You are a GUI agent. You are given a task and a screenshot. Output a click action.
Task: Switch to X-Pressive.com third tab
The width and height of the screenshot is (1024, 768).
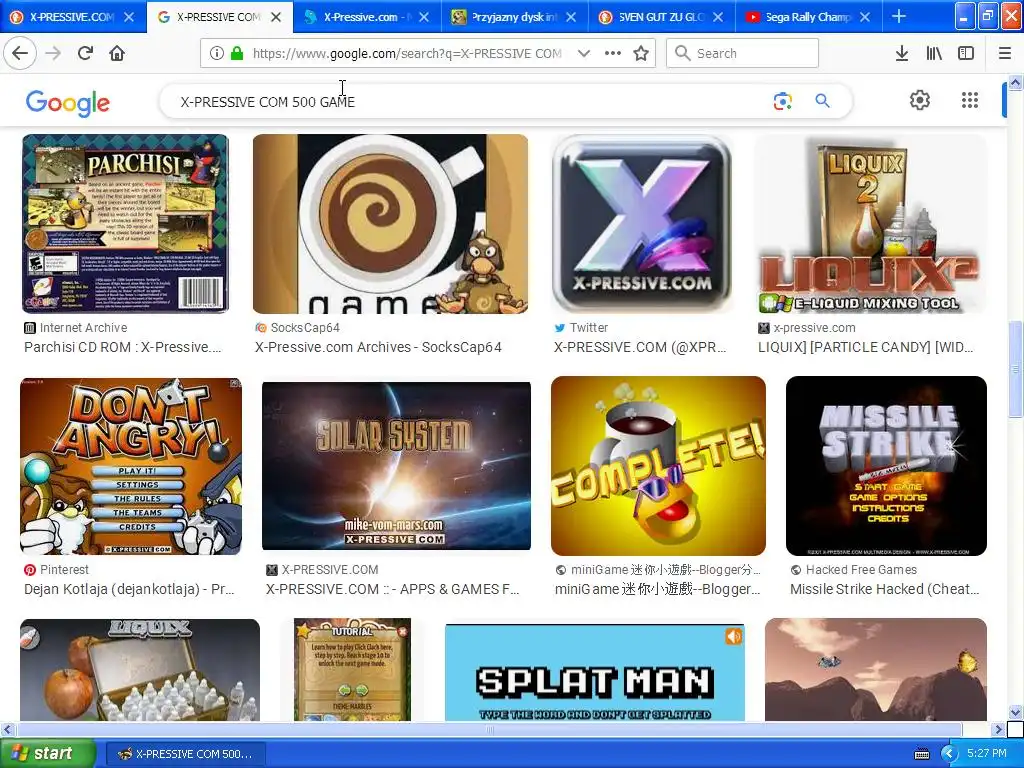pos(367,17)
